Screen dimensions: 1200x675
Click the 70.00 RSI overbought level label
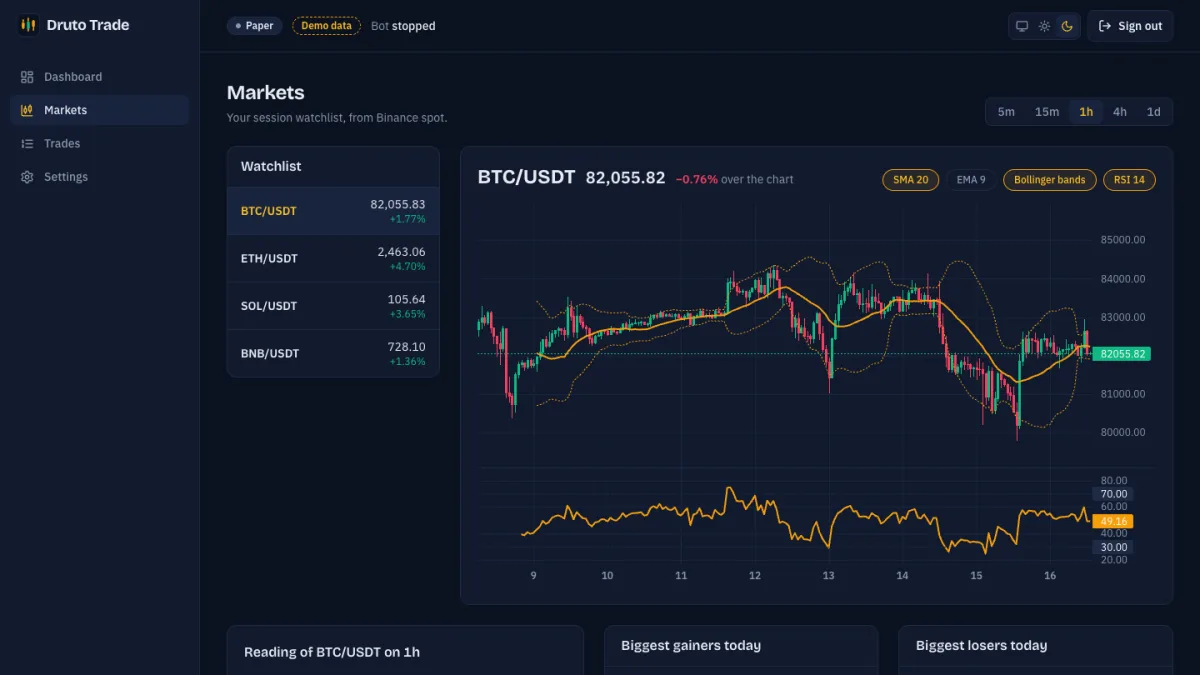point(1113,494)
